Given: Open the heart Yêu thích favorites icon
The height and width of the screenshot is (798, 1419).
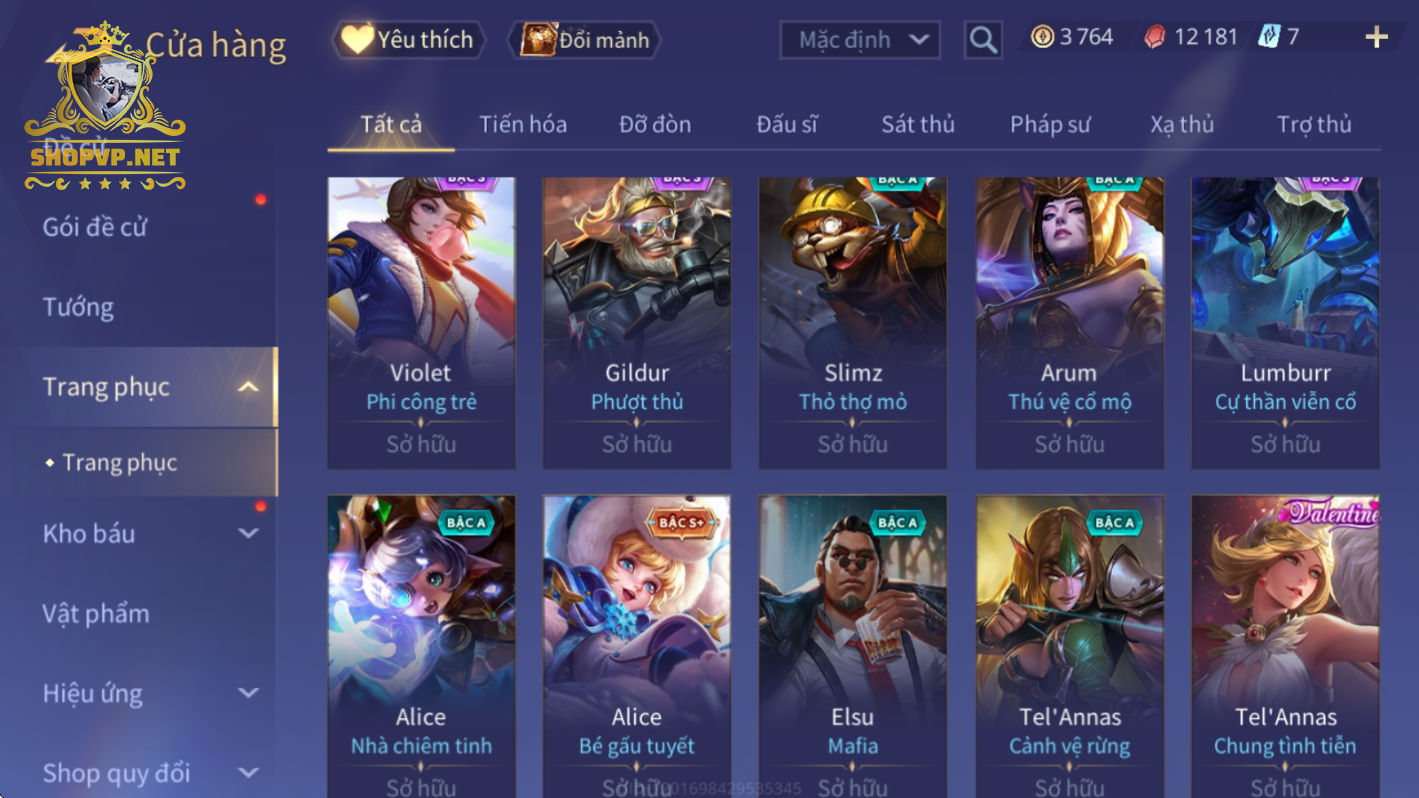Looking at the screenshot, I should pos(357,39).
